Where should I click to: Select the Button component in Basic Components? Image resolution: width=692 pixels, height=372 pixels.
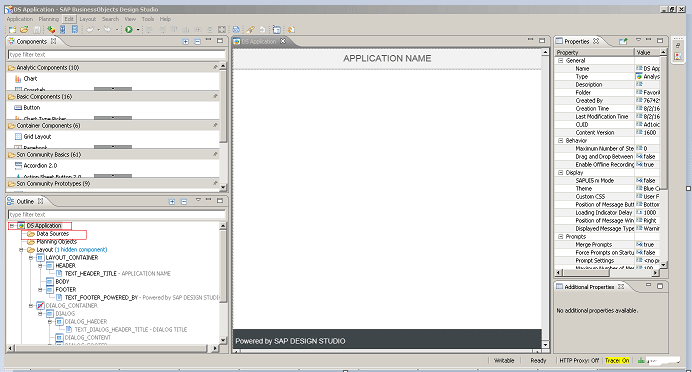31,108
